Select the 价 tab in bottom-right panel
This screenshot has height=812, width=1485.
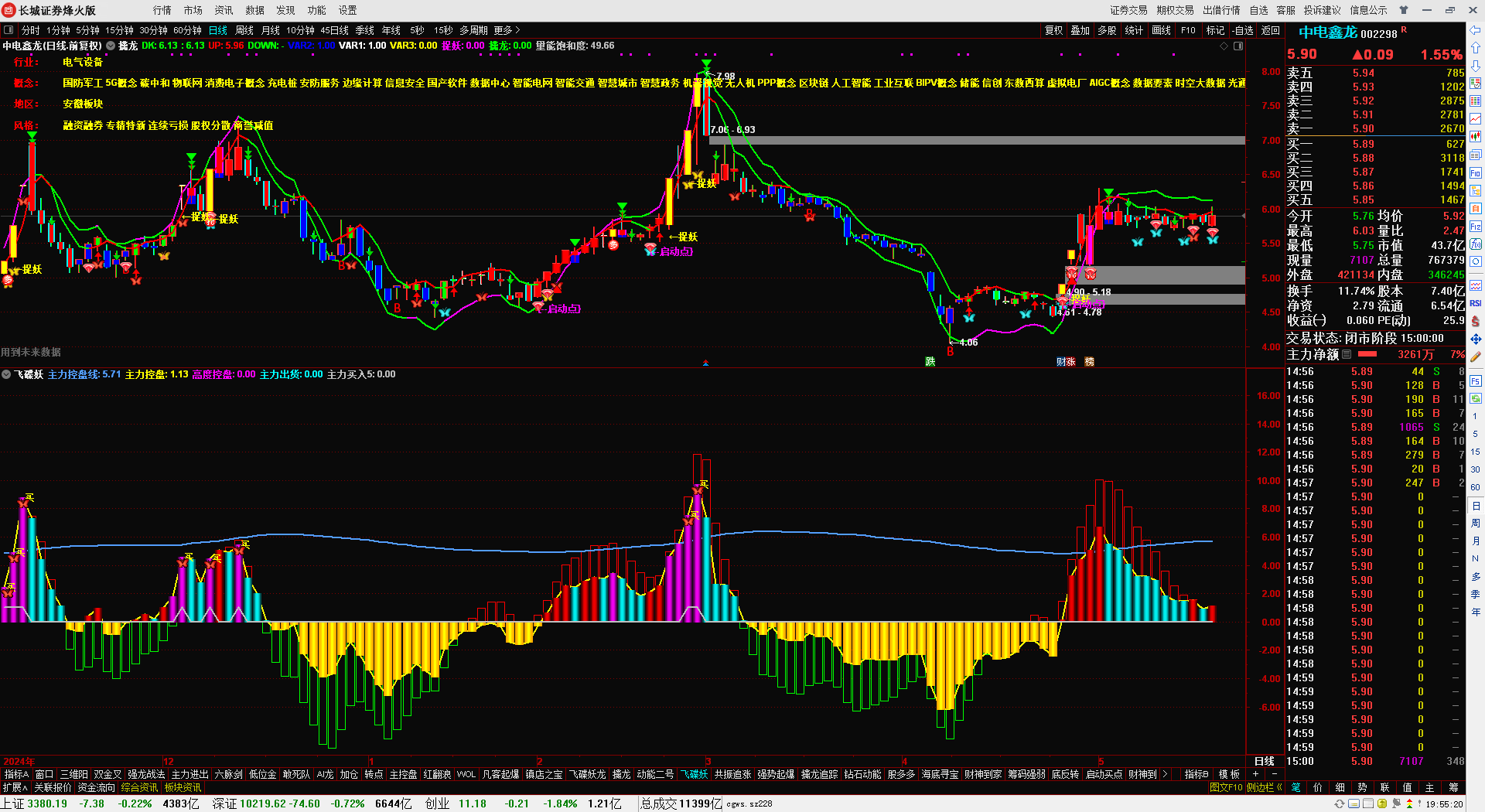tap(1318, 787)
